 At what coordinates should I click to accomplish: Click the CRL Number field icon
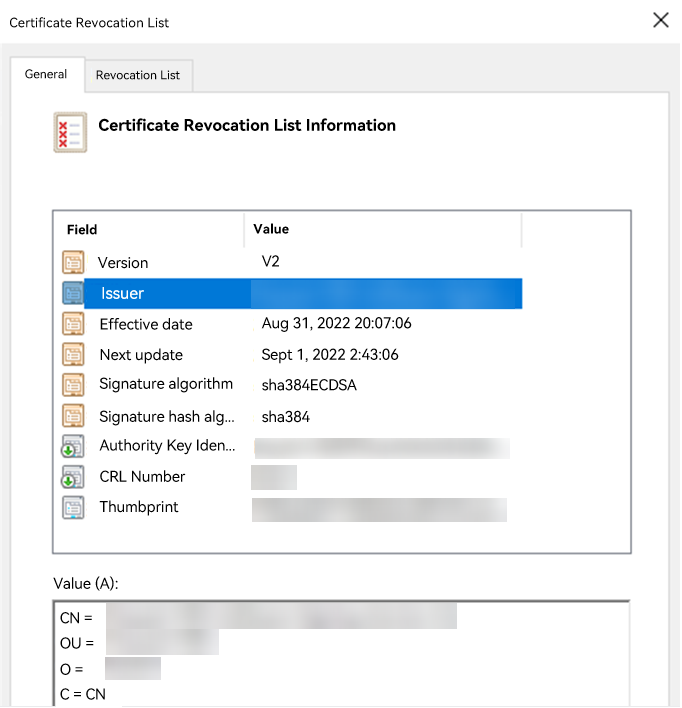tap(73, 477)
